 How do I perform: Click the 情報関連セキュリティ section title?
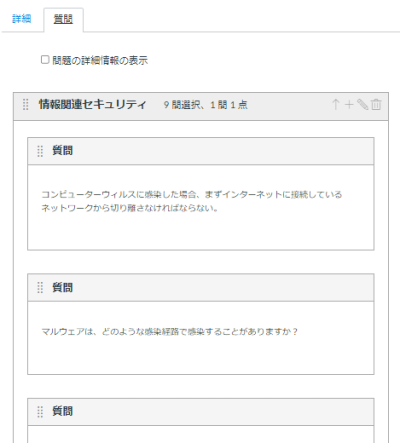(93, 104)
